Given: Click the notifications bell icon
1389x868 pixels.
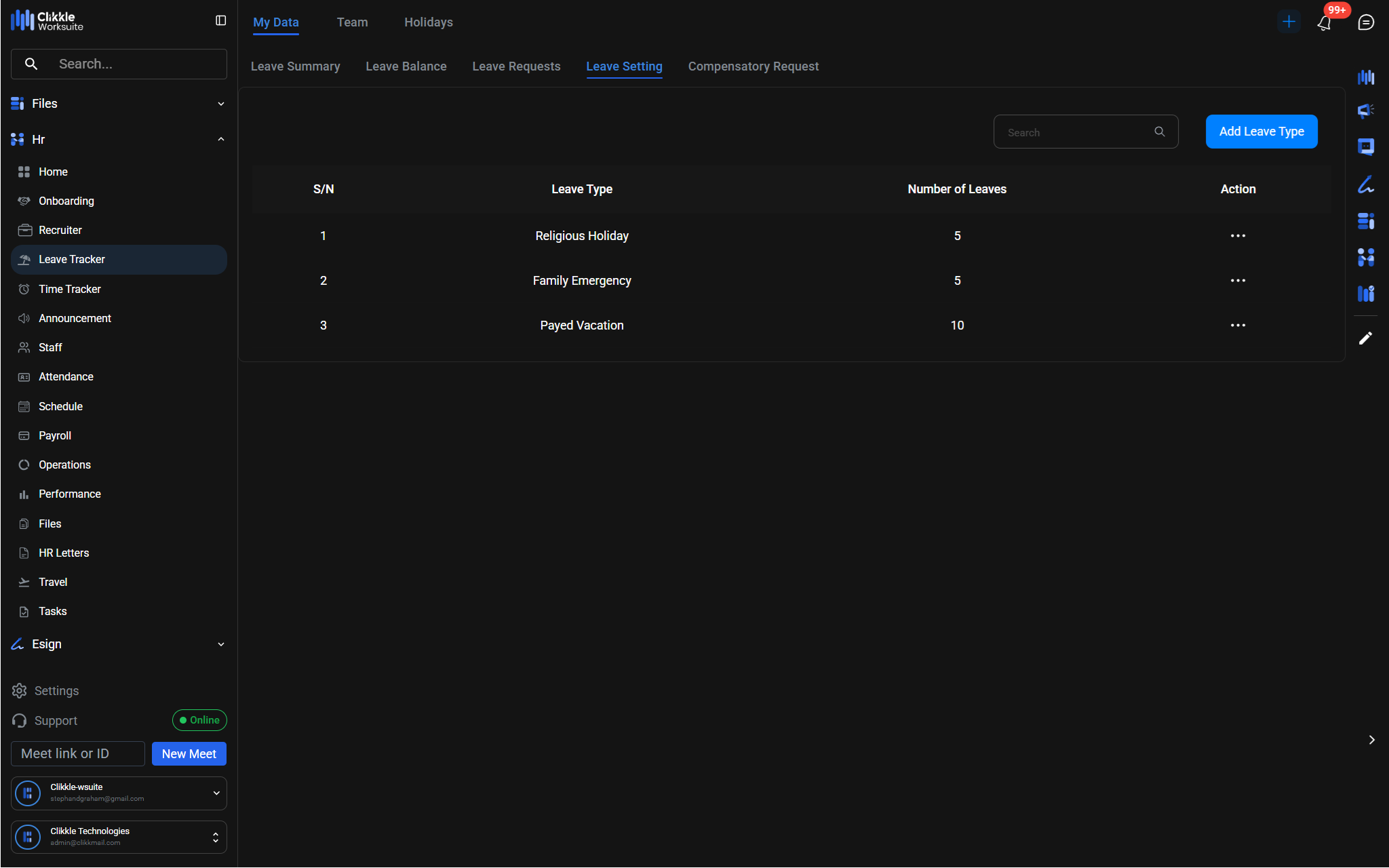Looking at the screenshot, I should [x=1324, y=23].
